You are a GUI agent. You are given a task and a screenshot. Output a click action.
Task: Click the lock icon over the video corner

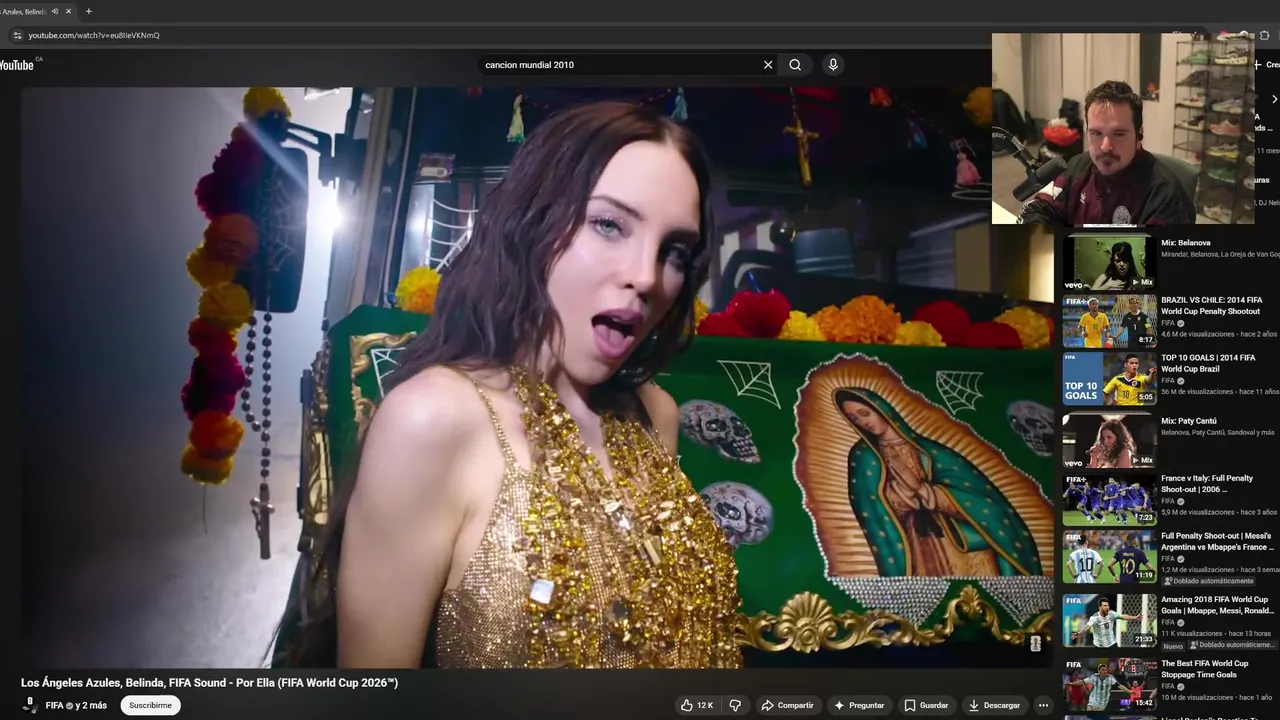[x=1036, y=643]
